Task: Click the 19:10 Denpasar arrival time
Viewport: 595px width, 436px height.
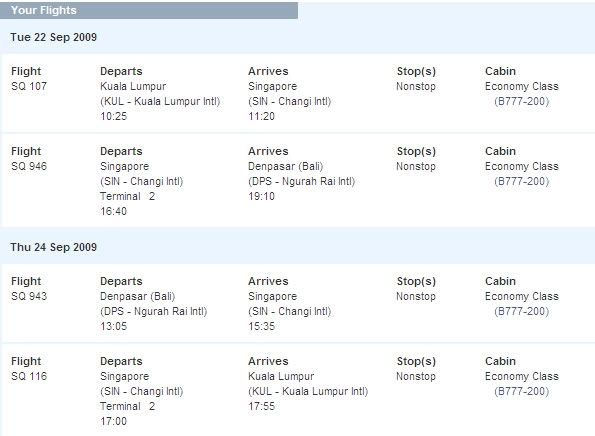Action: point(261,196)
